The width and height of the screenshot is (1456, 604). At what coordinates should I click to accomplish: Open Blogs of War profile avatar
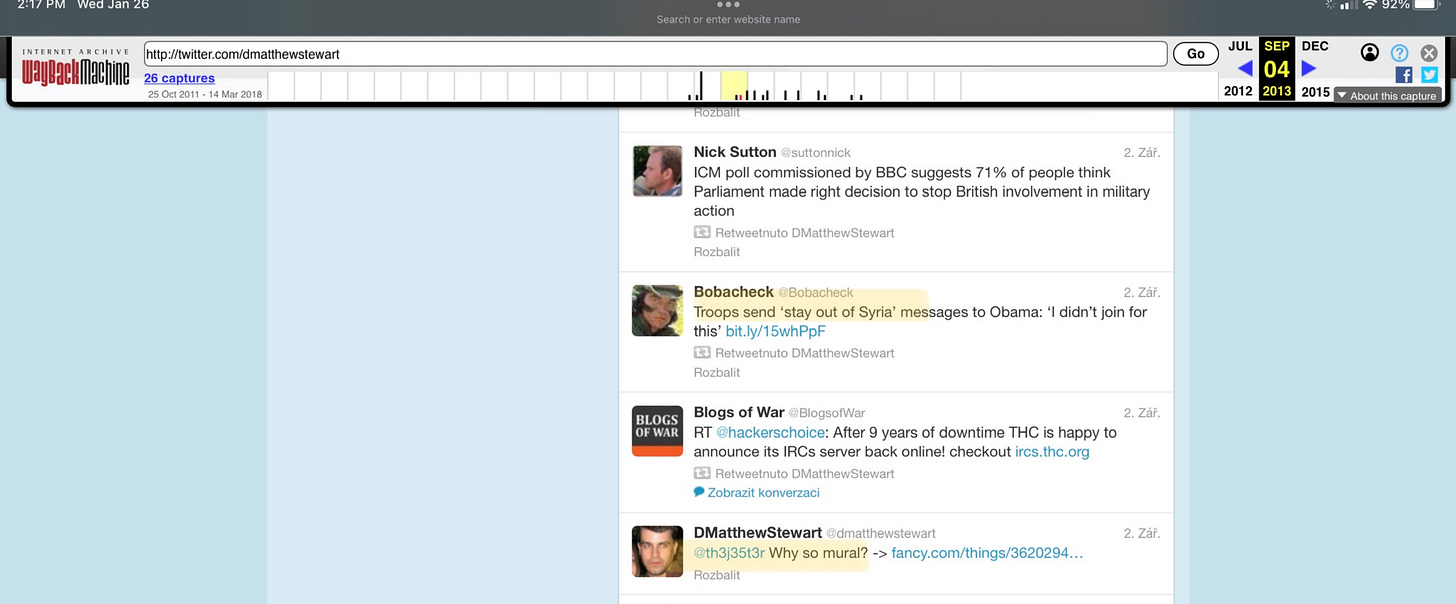tap(657, 431)
